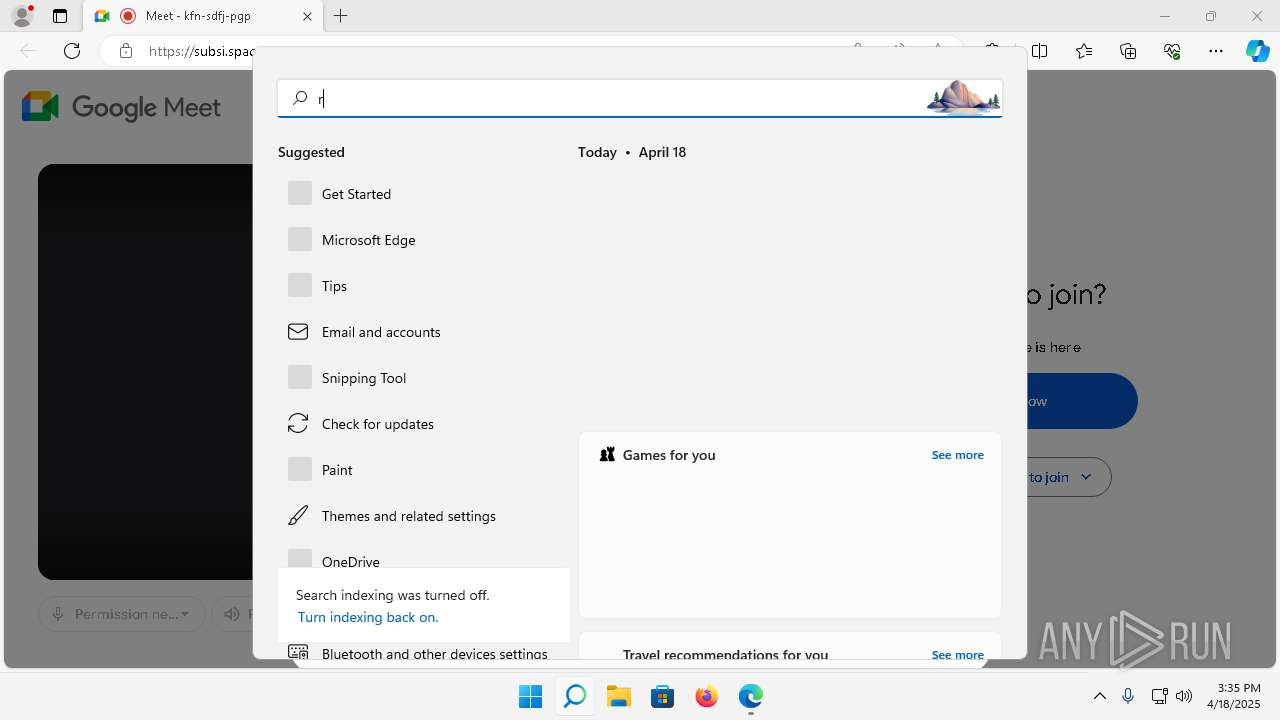
Task: Launch Paint from the suggested list
Action: tap(424, 470)
